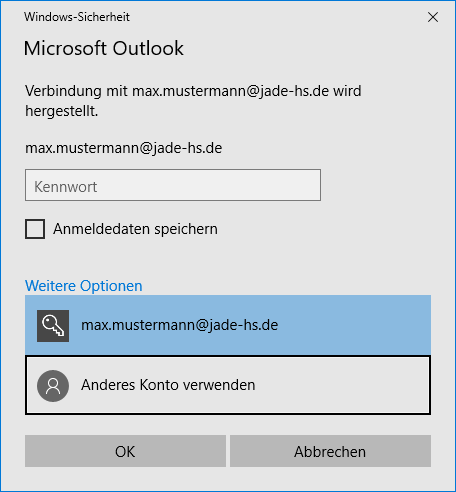Click the 'Kennwort' placeholder text

pyautogui.click(x=66, y=187)
